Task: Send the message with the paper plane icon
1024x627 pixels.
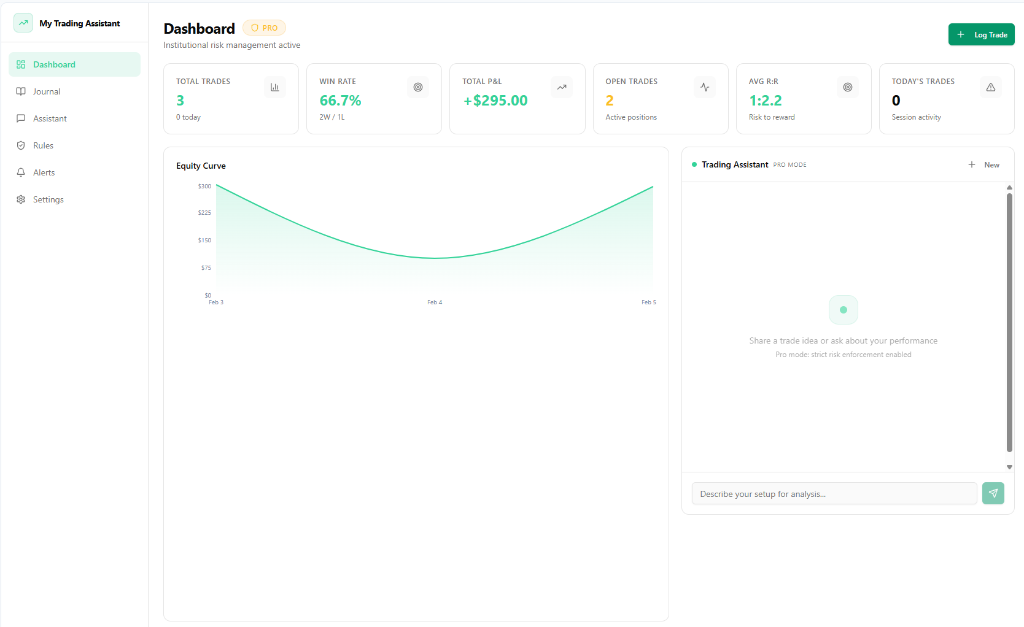Action: coord(993,493)
